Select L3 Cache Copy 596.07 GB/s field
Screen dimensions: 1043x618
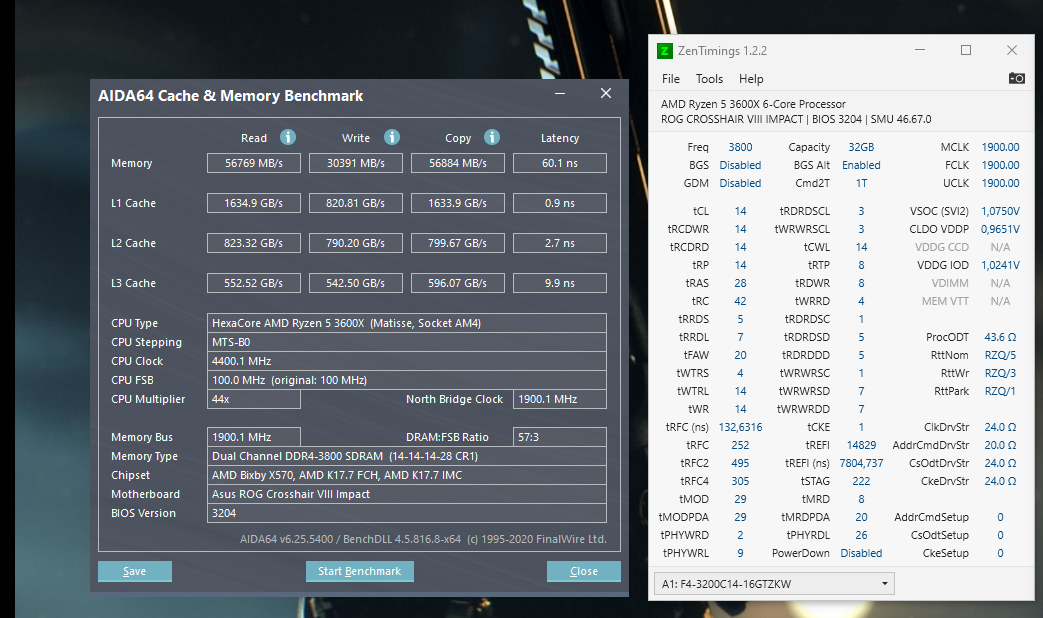(458, 283)
